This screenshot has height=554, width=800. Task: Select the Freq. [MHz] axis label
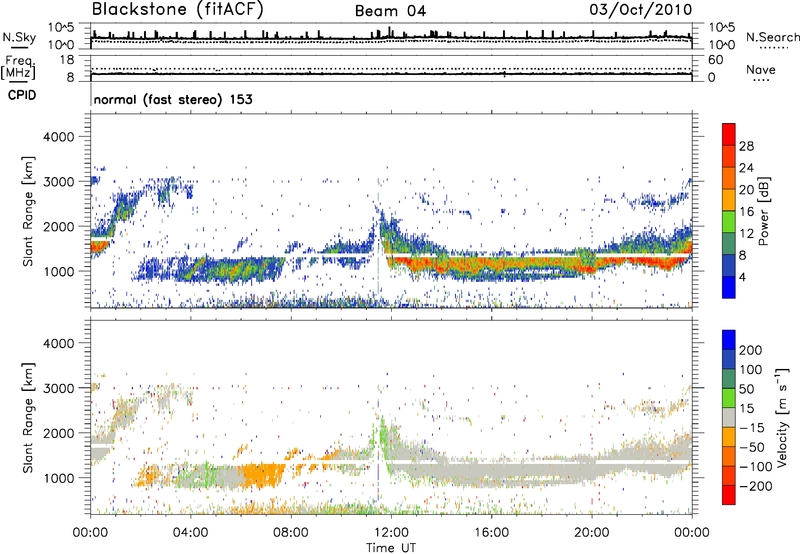tap(18, 67)
